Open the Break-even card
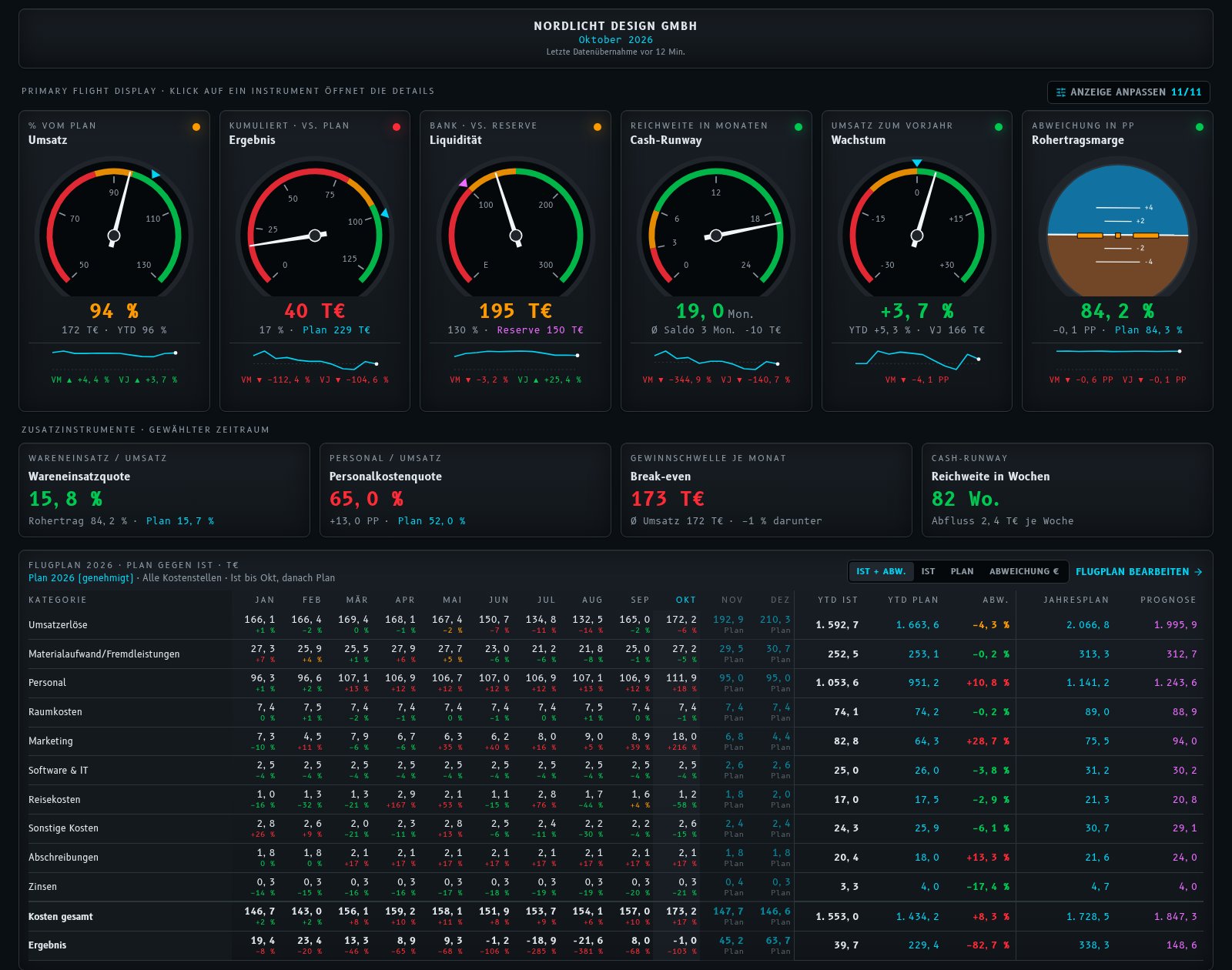Viewport: 1232px width, 970px height. click(766, 490)
